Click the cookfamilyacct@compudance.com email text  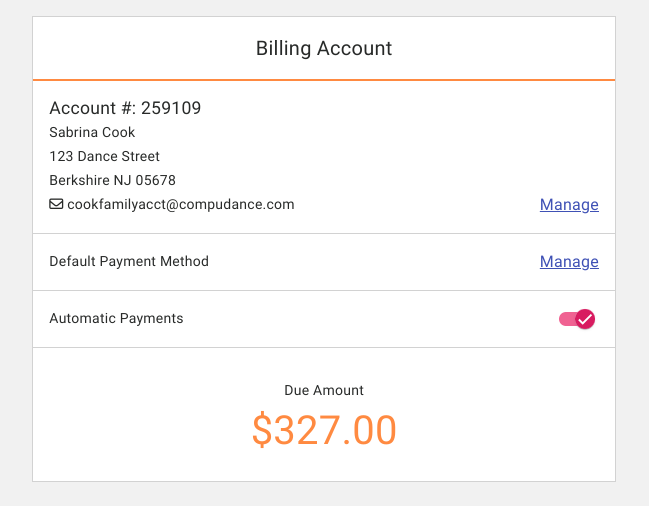[181, 204]
